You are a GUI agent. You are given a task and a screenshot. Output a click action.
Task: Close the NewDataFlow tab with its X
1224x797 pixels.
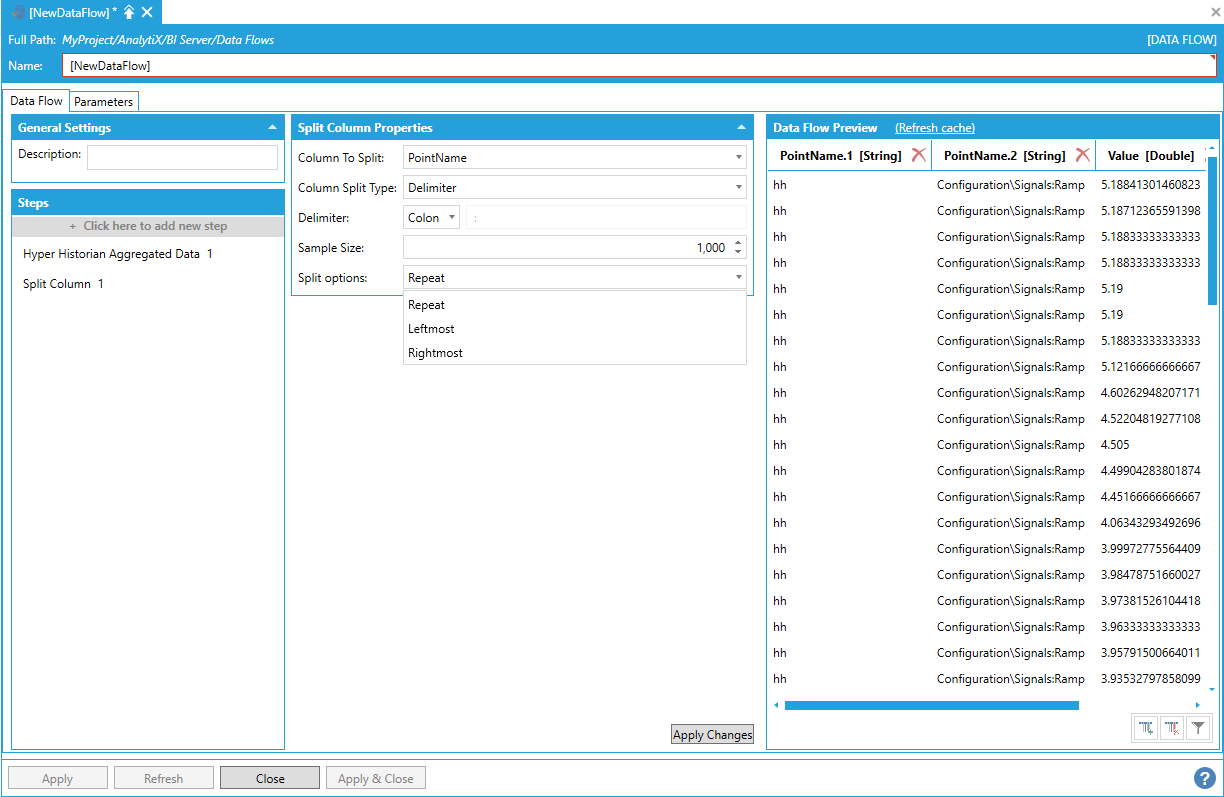pyautogui.click(x=147, y=12)
